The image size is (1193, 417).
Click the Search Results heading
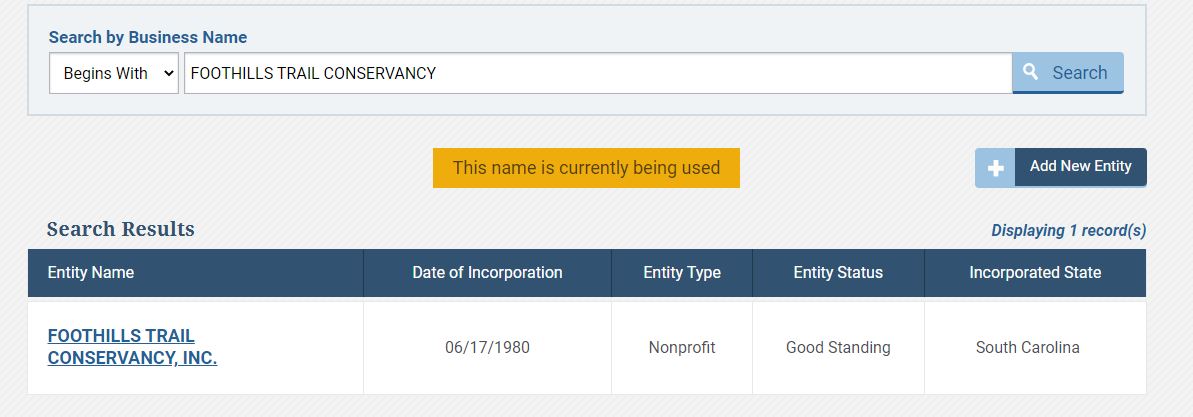120,229
